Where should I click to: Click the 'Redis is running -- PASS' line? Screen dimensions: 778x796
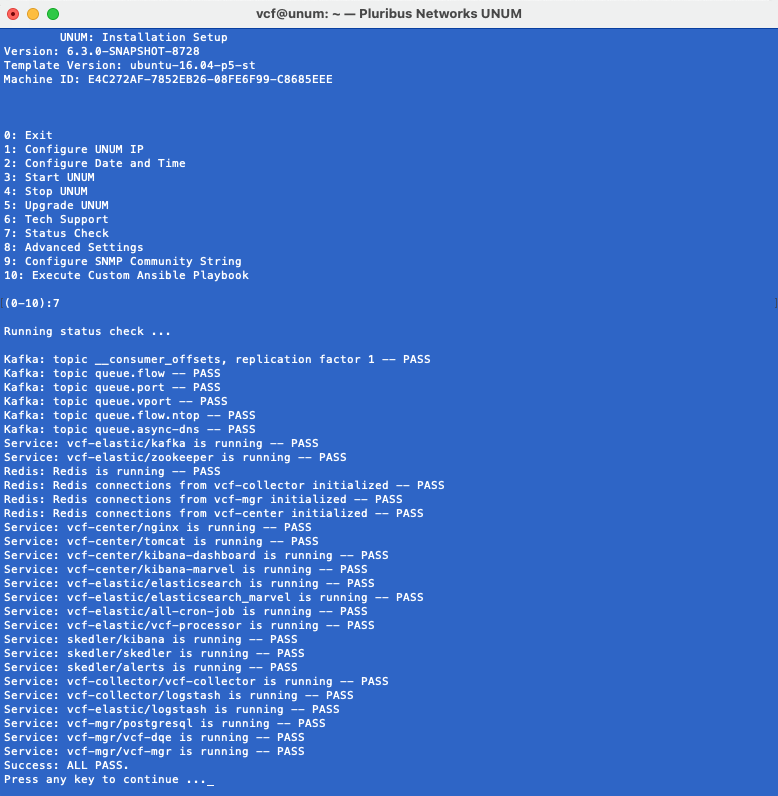click(x=112, y=472)
